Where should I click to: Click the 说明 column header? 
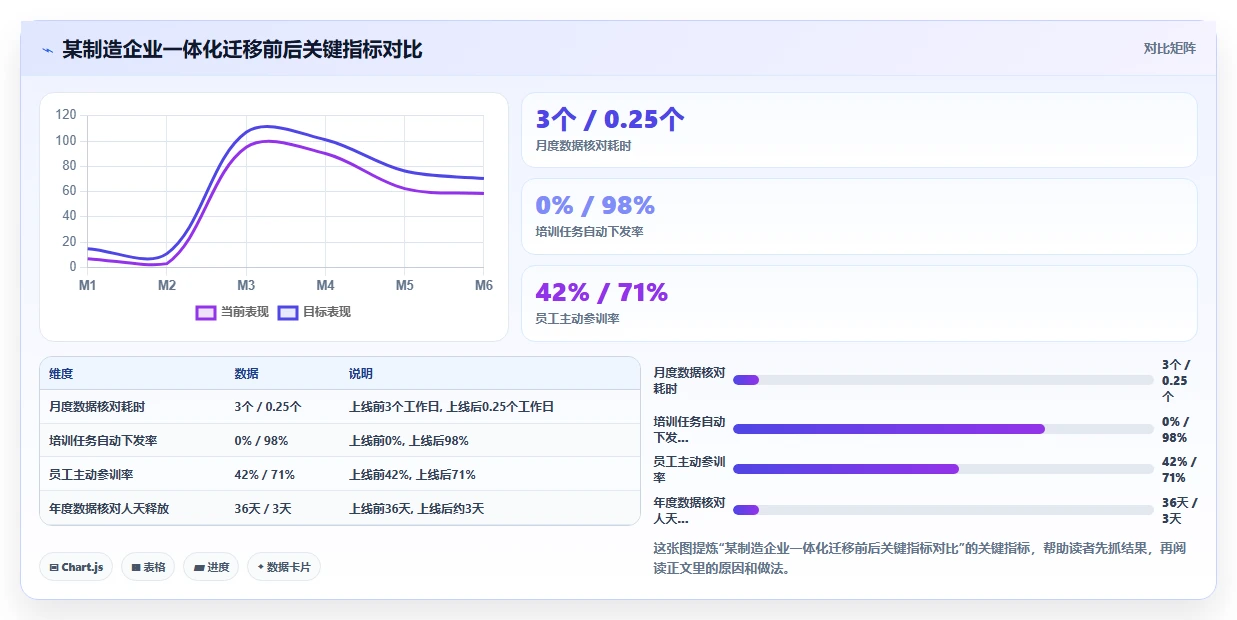pos(361,374)
